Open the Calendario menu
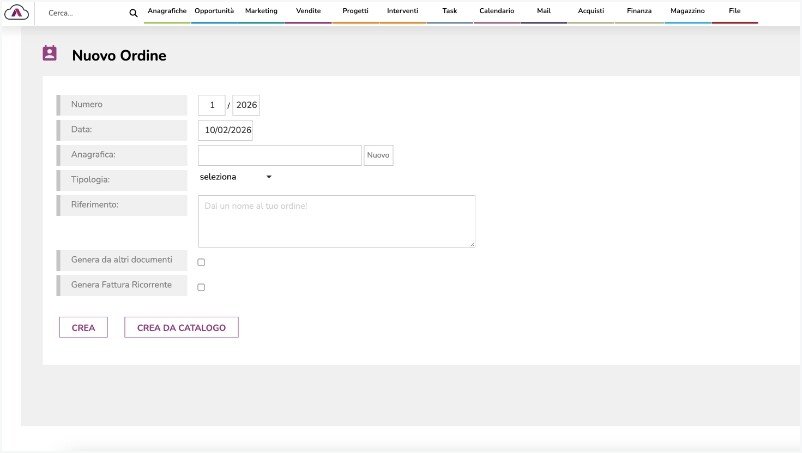This screenshot has height=453, width=802. point(497,11)
